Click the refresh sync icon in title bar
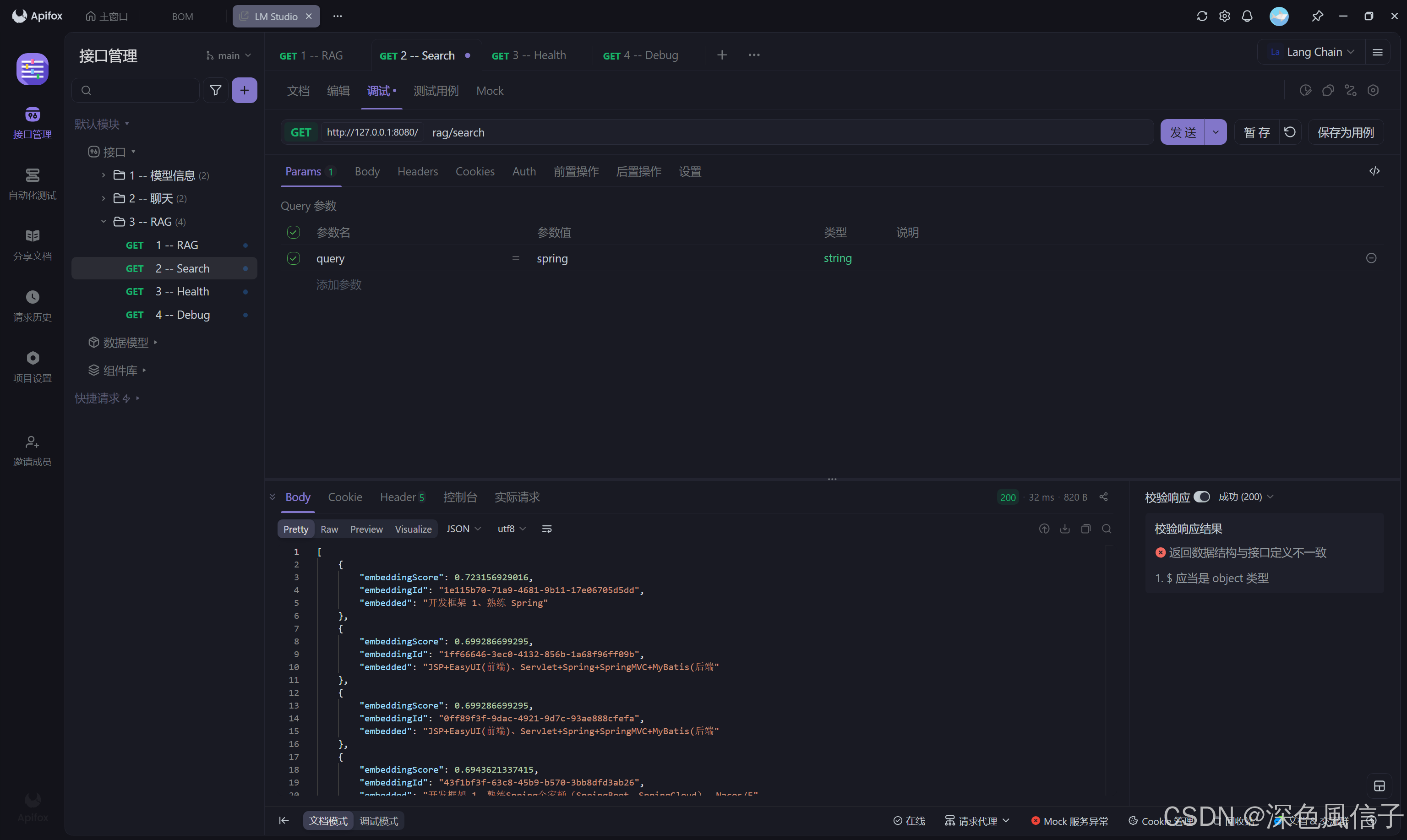Viewport: 1407px width, 840px height. click(x=1202, y=16)
